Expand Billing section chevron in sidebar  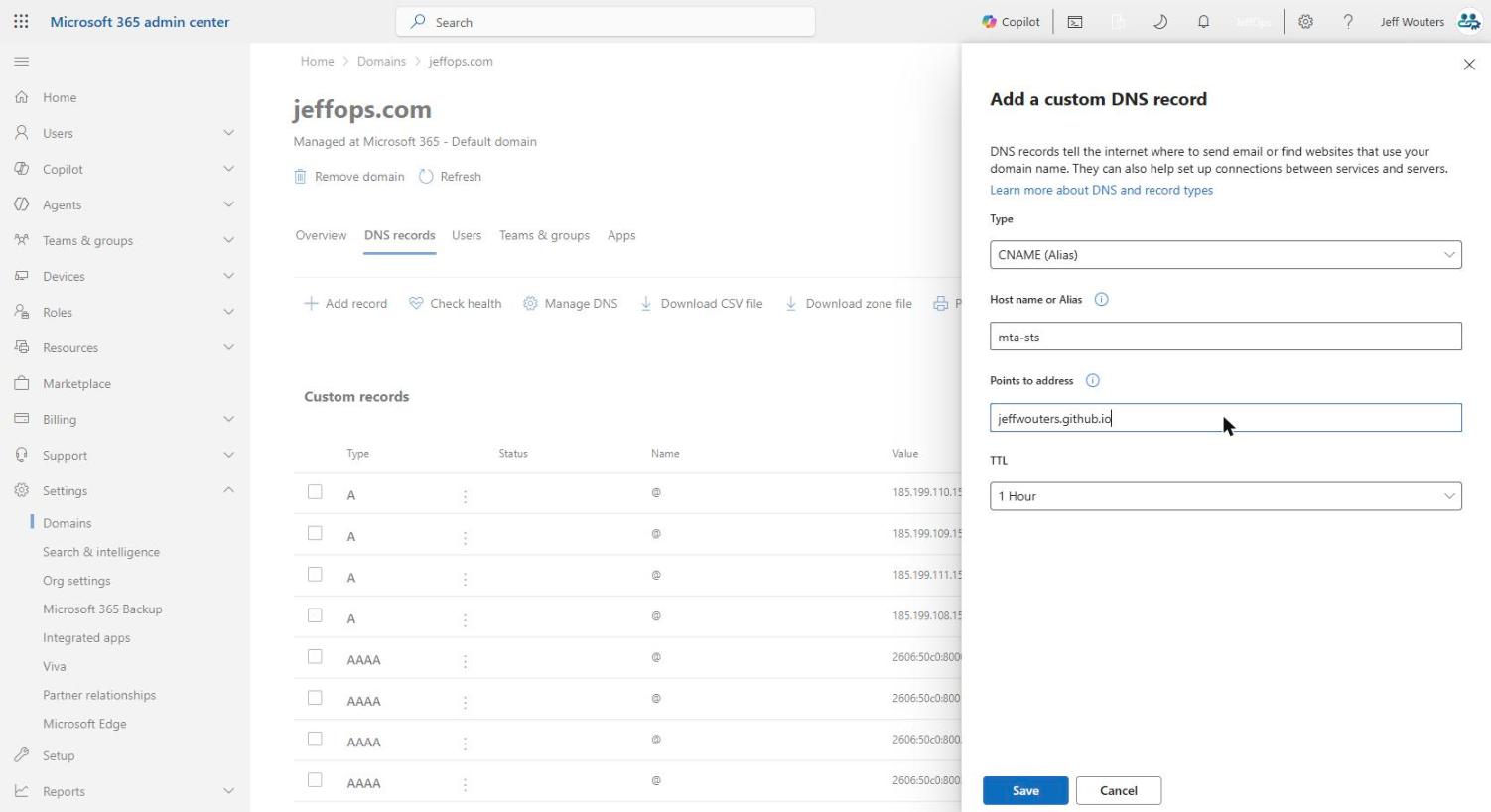(x=228, y=419)
